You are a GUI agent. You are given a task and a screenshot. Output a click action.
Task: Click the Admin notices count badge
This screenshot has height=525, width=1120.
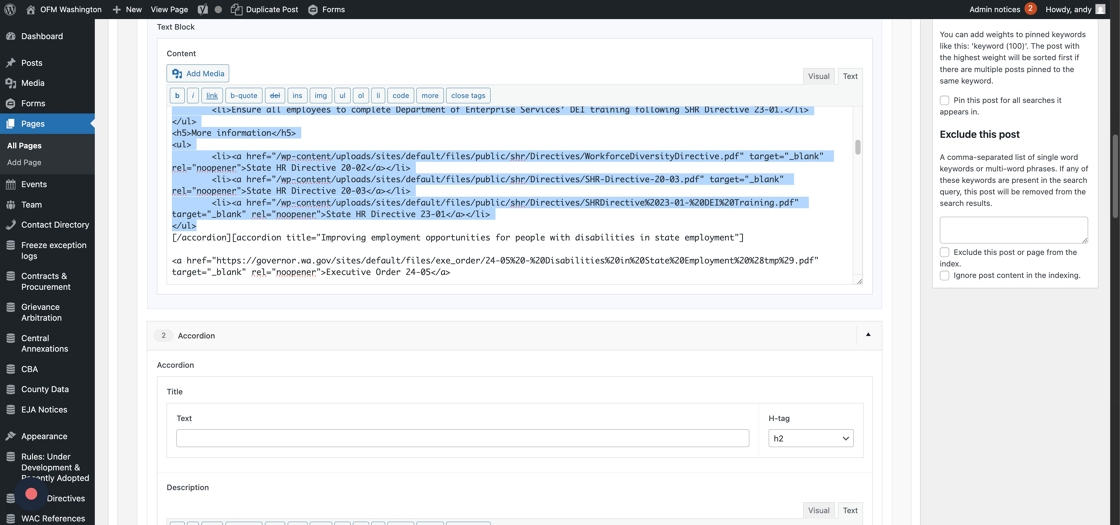pos(1030,9)
